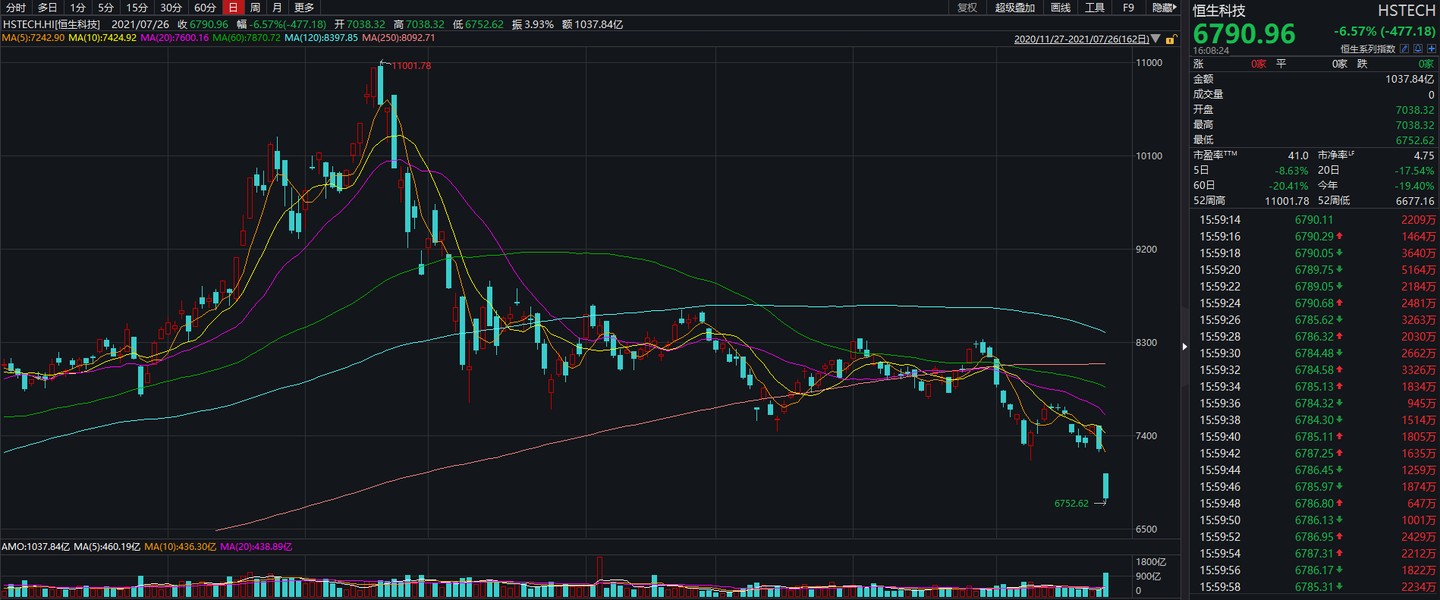This screenshot has width=1440, height=600.
Task: Toggle the 复权 price adjustment option
Action: coord(967,8)
